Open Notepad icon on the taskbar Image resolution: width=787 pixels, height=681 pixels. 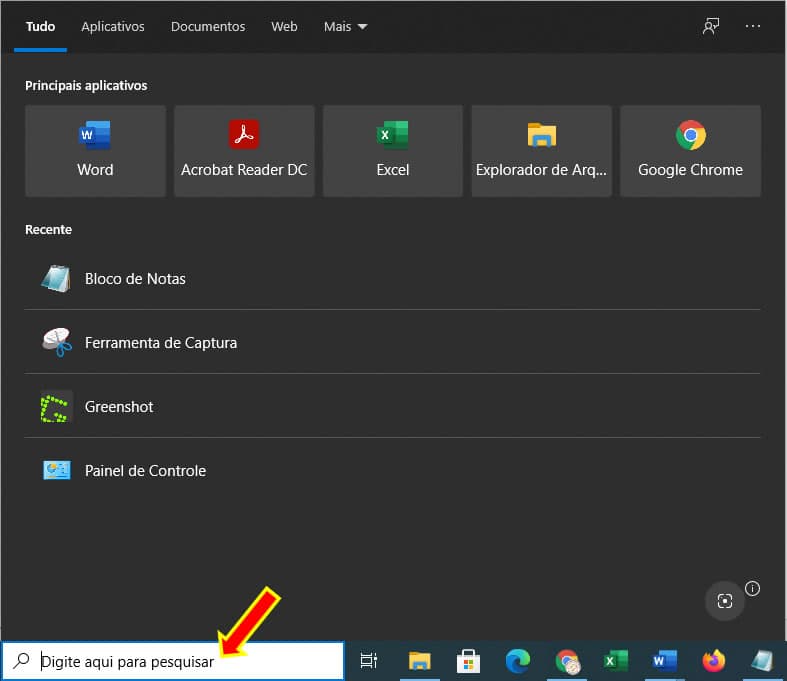(x=762, y=661)
